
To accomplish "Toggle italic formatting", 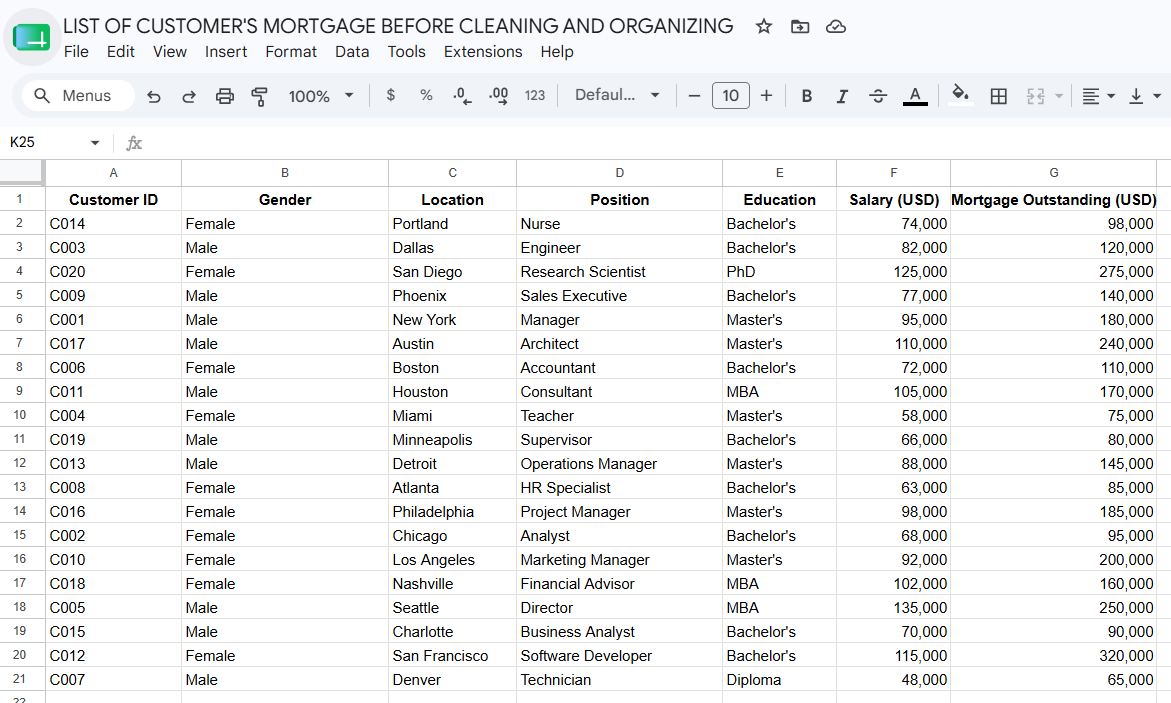I will 842,96.
